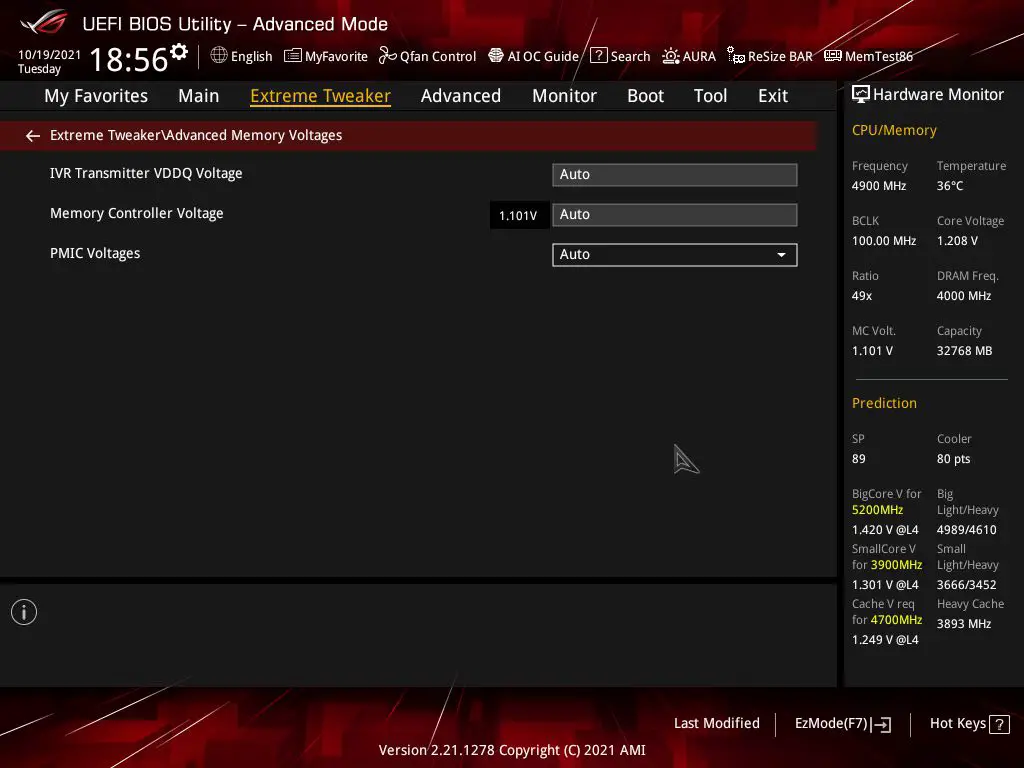This screenshot has height=768, width=1024.
Task: Select the Memory Controller Voltage label
Action: pyautogui.click(x=136, y=213)
